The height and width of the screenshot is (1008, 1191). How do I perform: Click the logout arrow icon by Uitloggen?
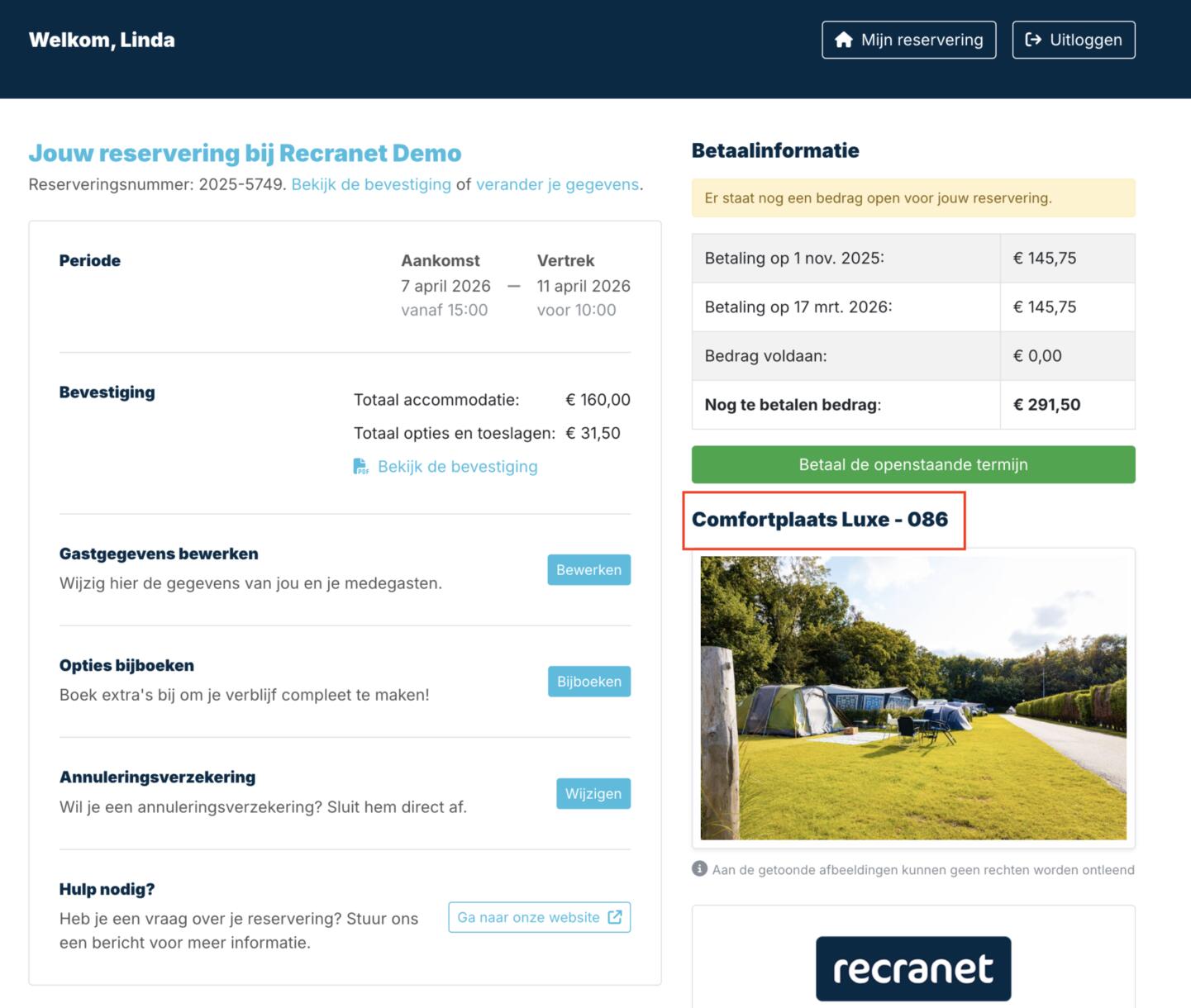(1033, 40)
